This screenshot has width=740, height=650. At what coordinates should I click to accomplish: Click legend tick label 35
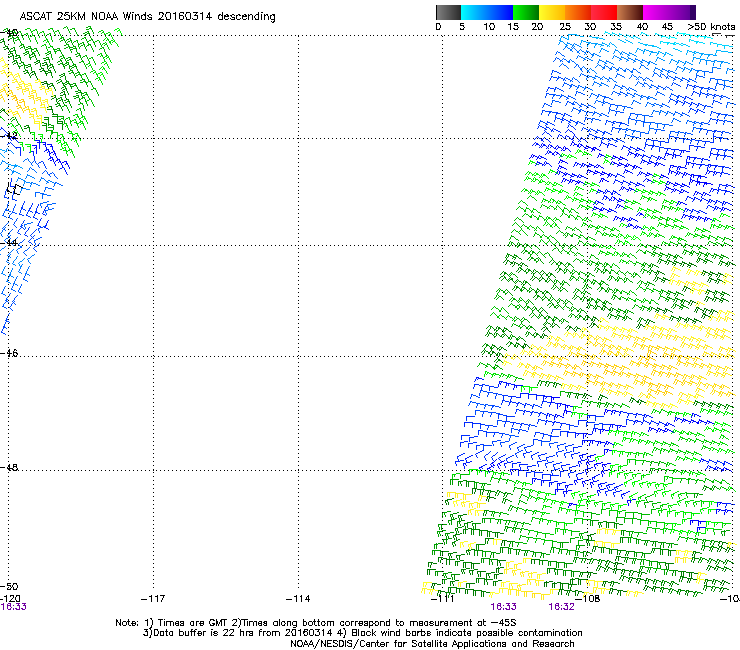pos(616,27)
